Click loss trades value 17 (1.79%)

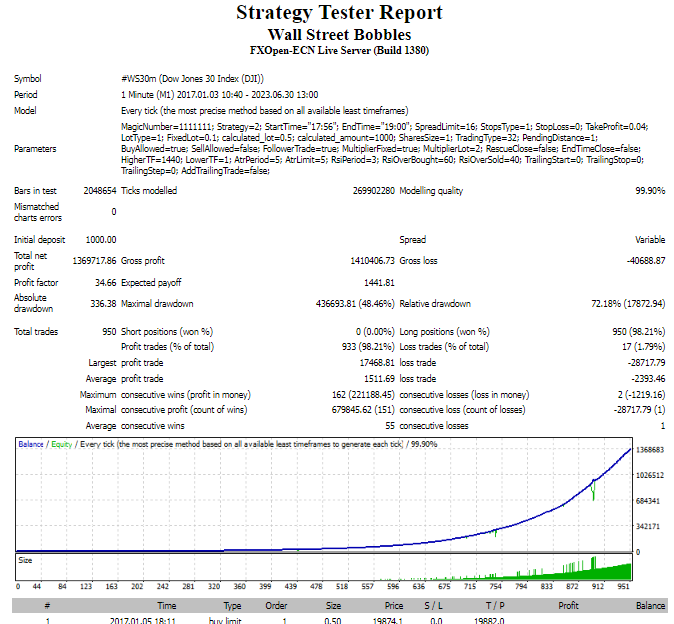tap(643, 347)
